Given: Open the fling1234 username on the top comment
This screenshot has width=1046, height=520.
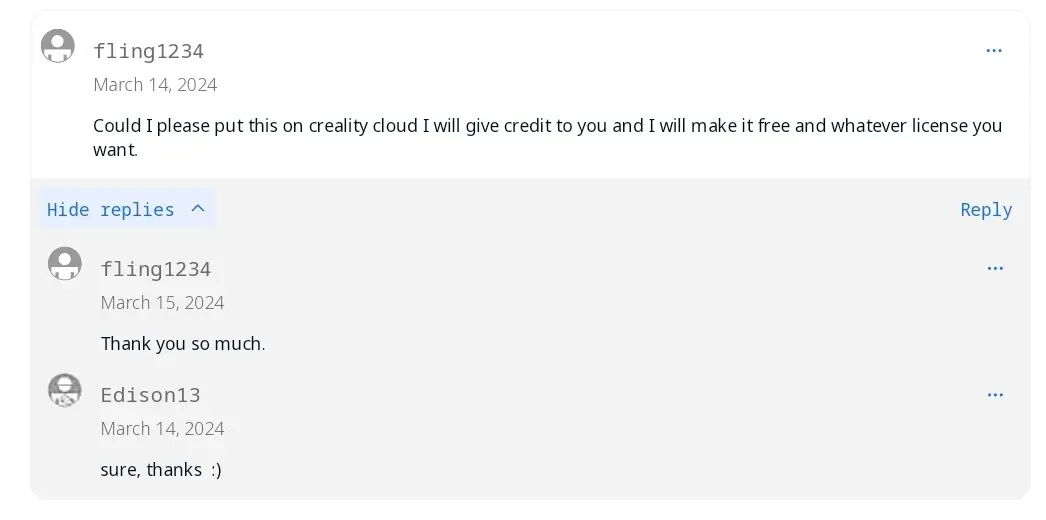Looking at the screenshot, I should (x=149, y=51).
